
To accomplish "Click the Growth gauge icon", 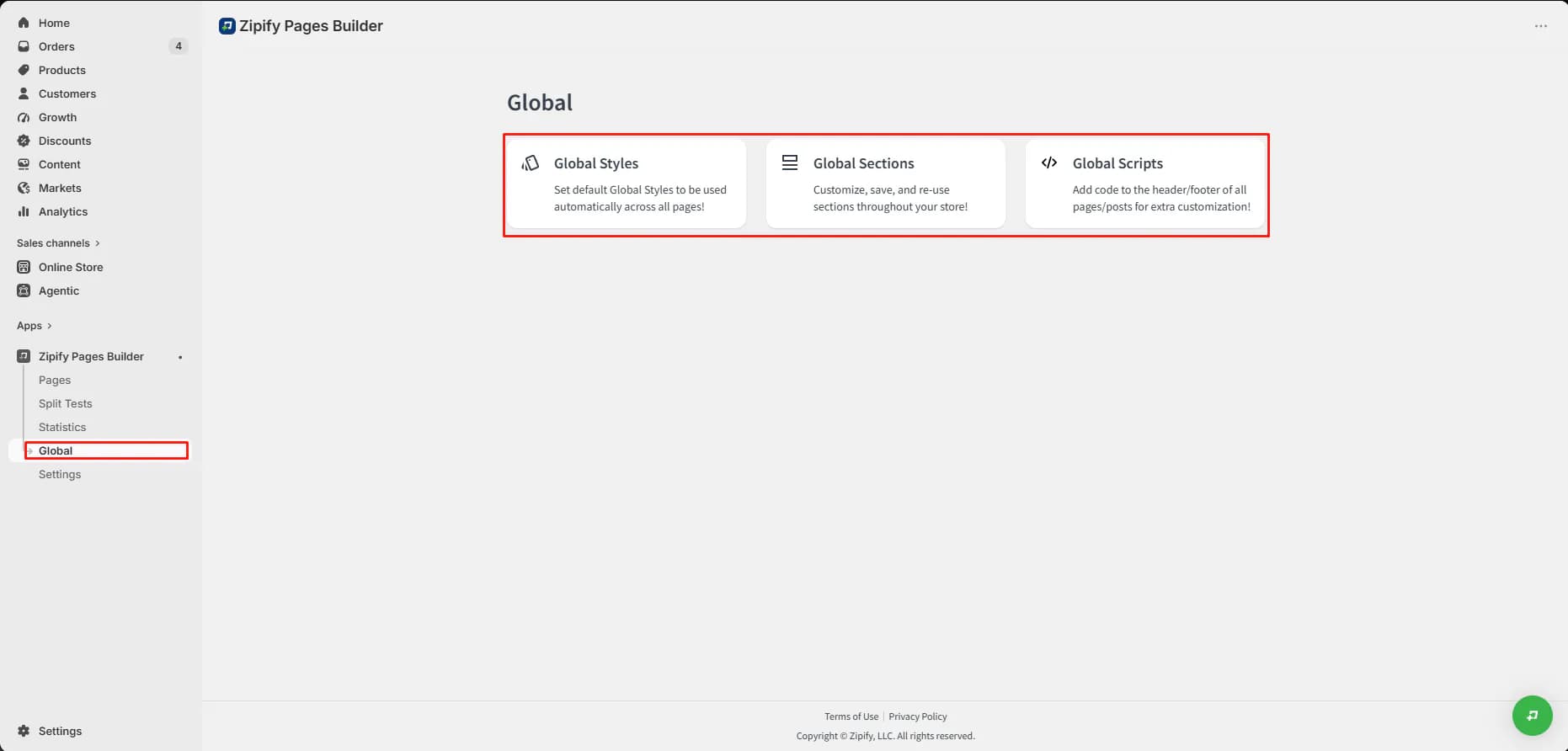I will click(24, 117).
